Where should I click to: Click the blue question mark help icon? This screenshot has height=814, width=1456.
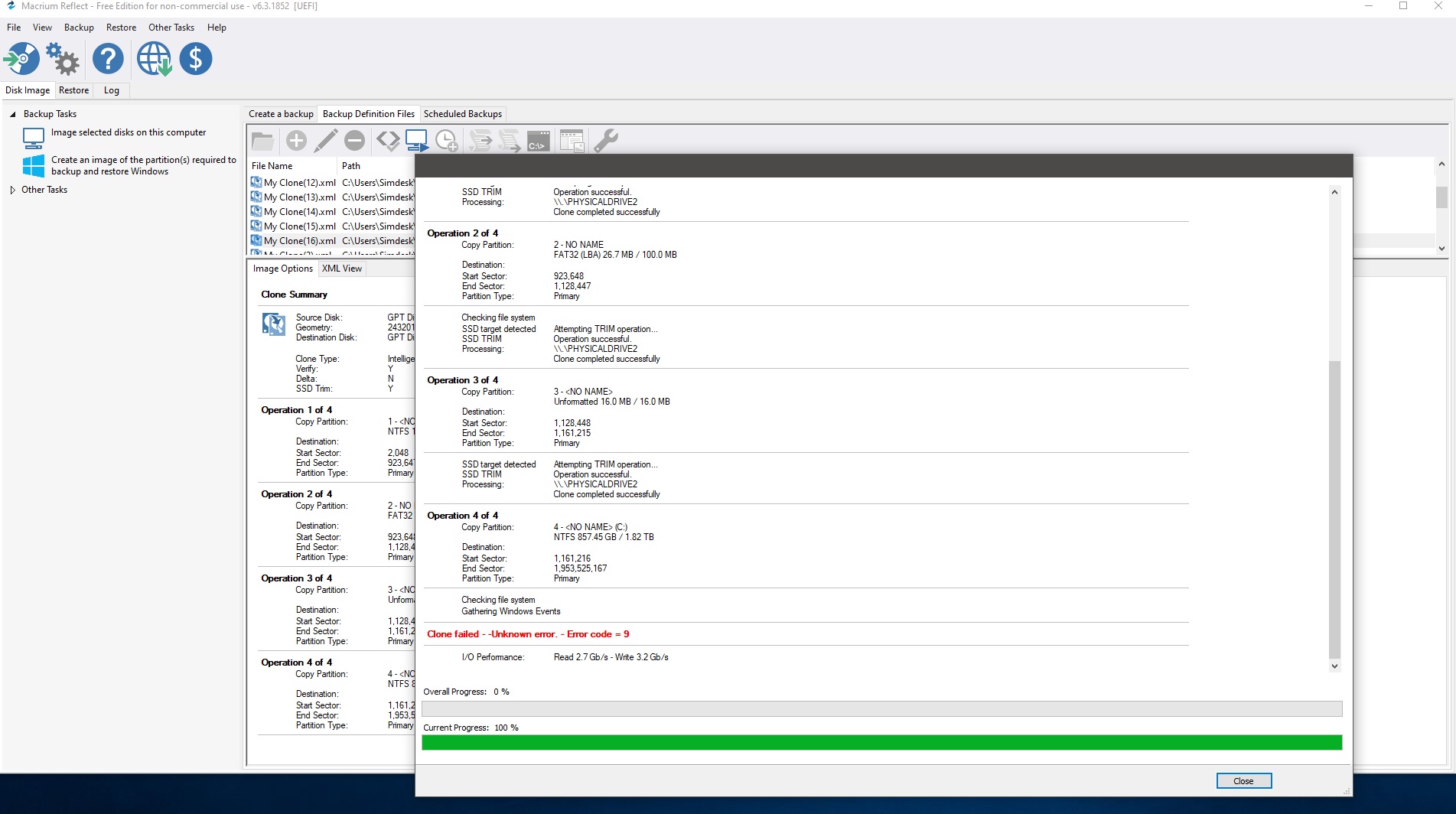click(108, 59)
